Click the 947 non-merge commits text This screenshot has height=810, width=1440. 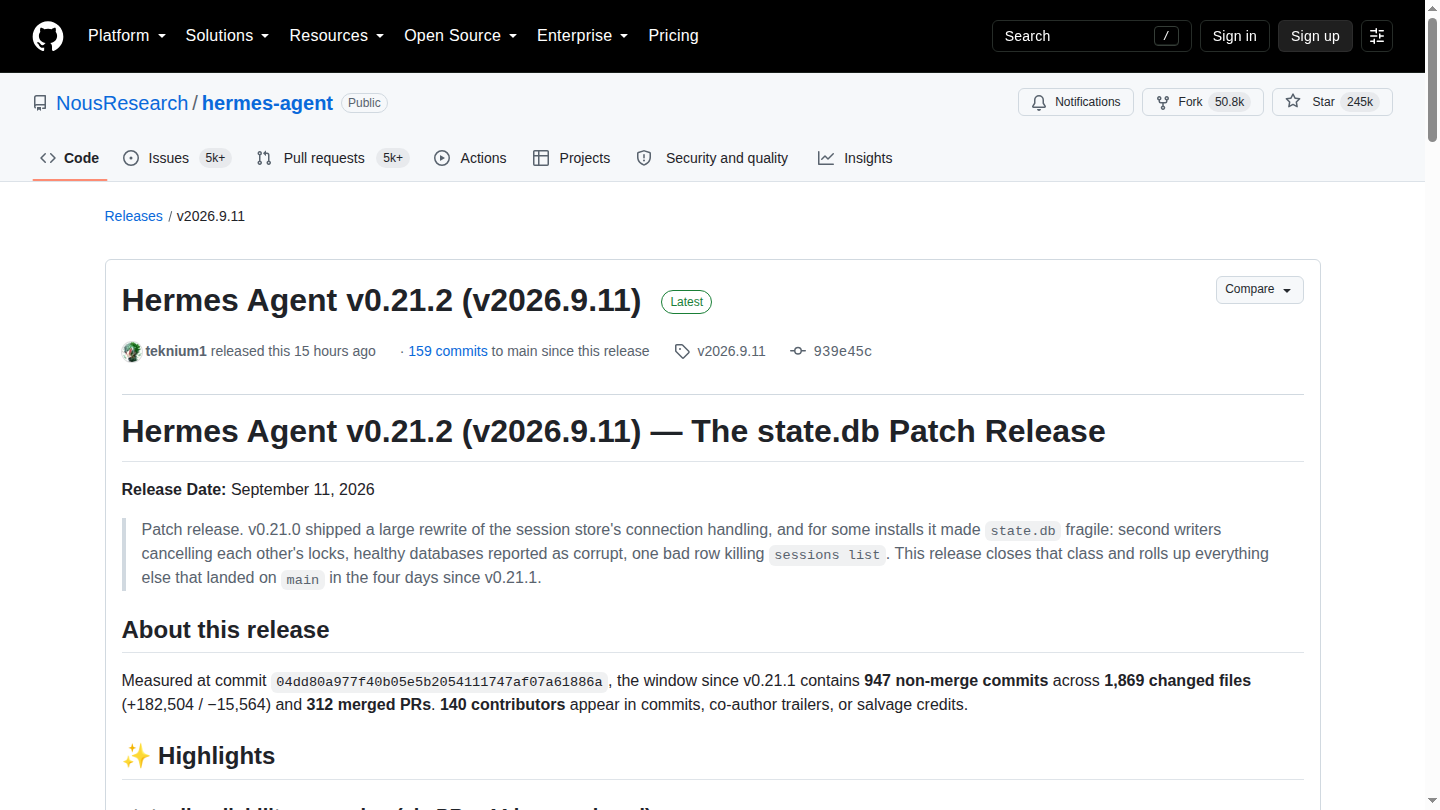[956, 680]
